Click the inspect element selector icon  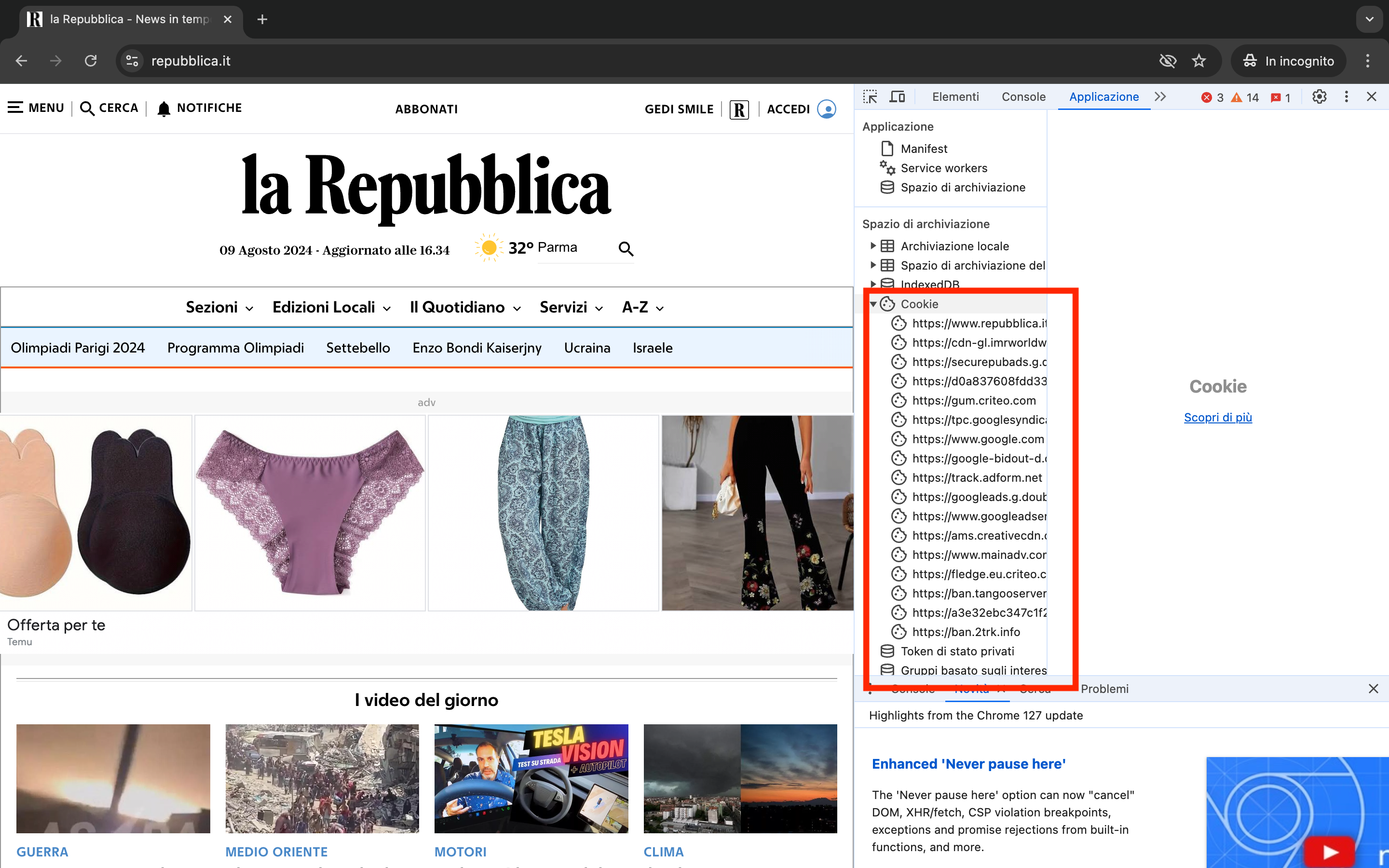tap(870, 97)
